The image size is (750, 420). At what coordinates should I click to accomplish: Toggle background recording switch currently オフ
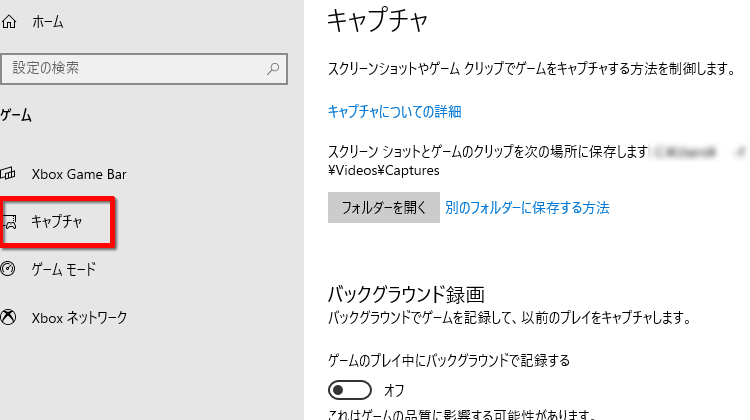(x=350, y=390)
